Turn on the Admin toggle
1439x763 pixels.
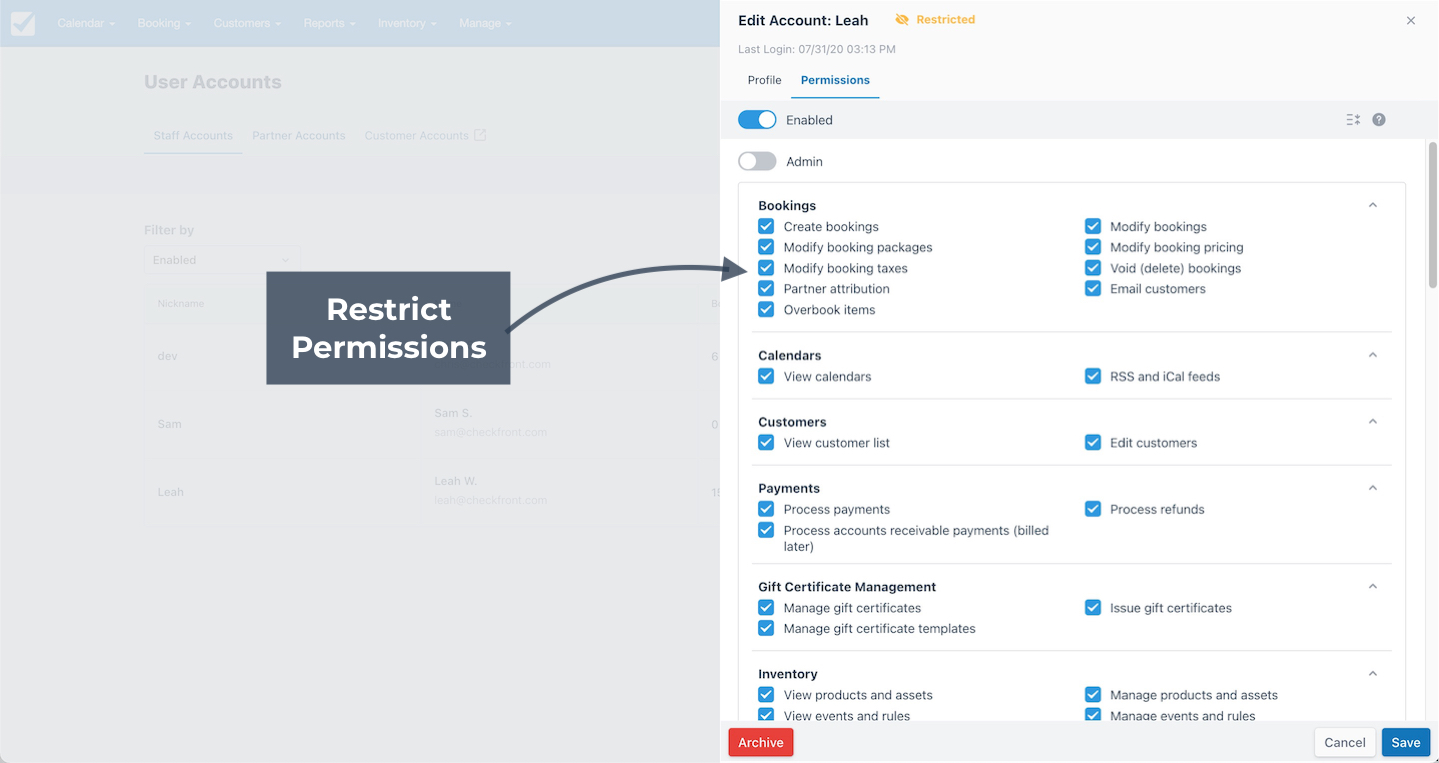click(x=757, y=161)
